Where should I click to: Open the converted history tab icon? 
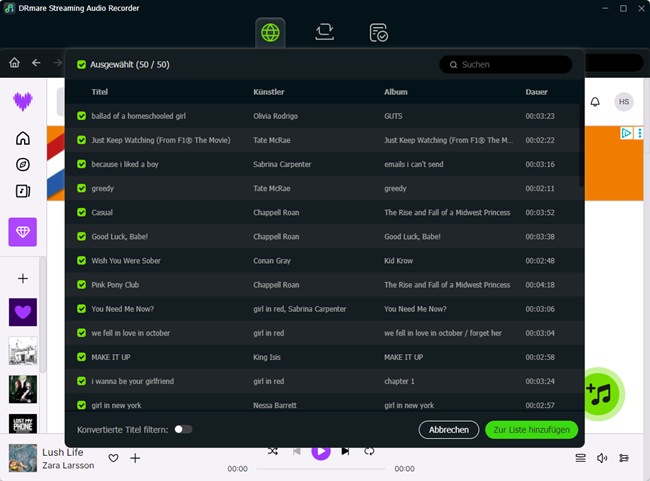(378, 33)
